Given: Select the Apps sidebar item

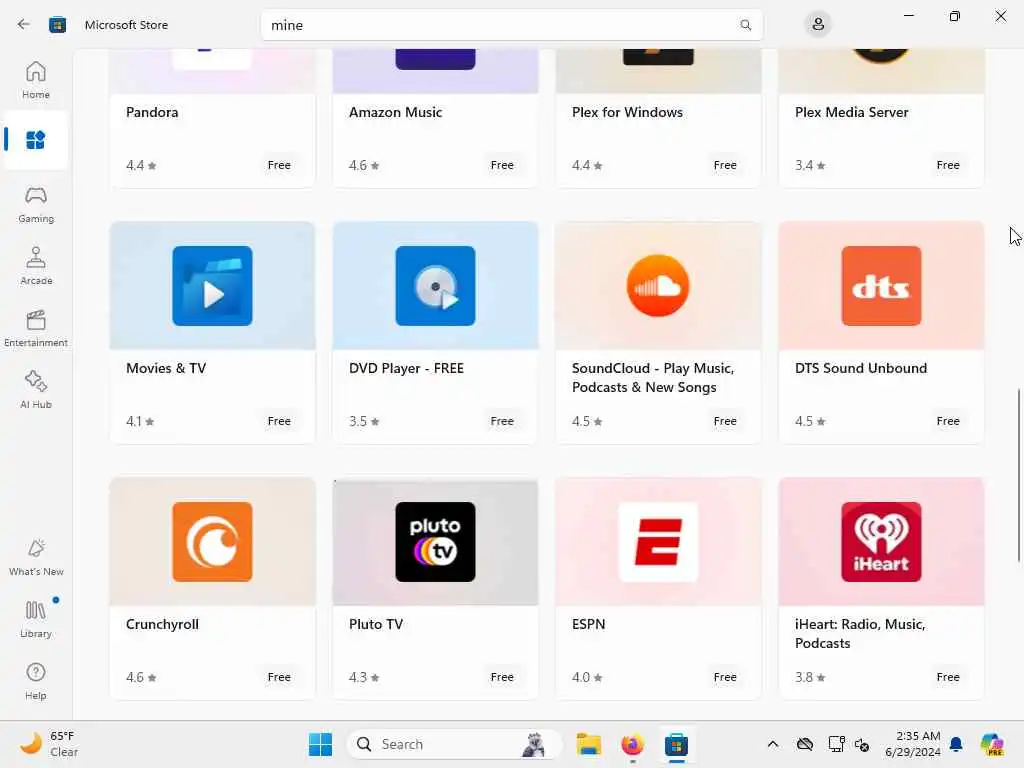Looking at the screenshot, I should point(35,140).
